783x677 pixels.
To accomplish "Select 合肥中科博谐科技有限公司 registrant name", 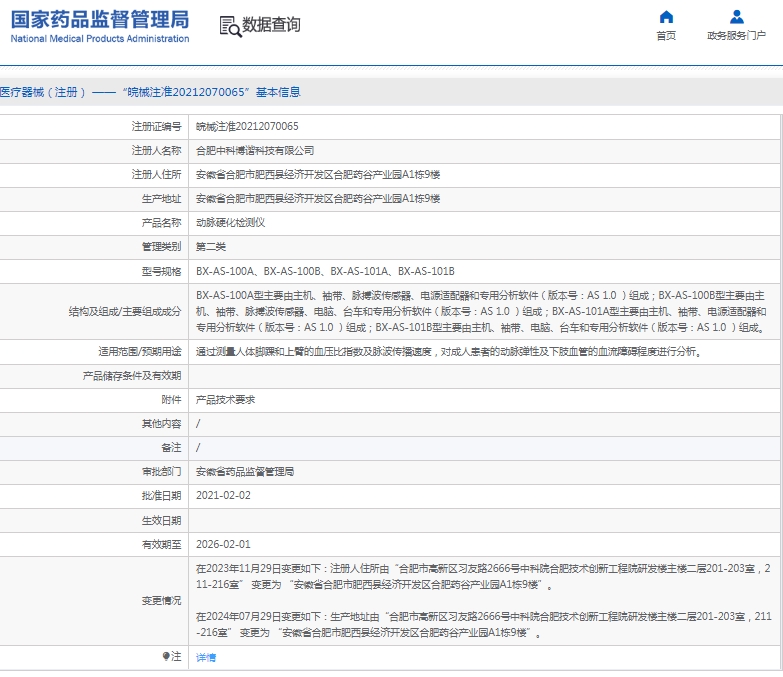I will point(255,150).
